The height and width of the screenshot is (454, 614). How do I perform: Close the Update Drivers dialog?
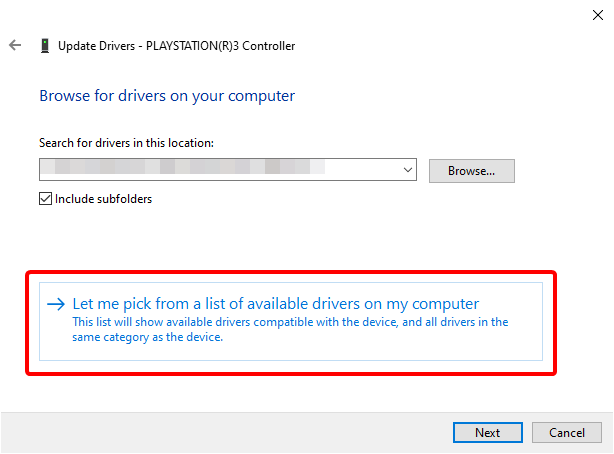coord(597,13)
